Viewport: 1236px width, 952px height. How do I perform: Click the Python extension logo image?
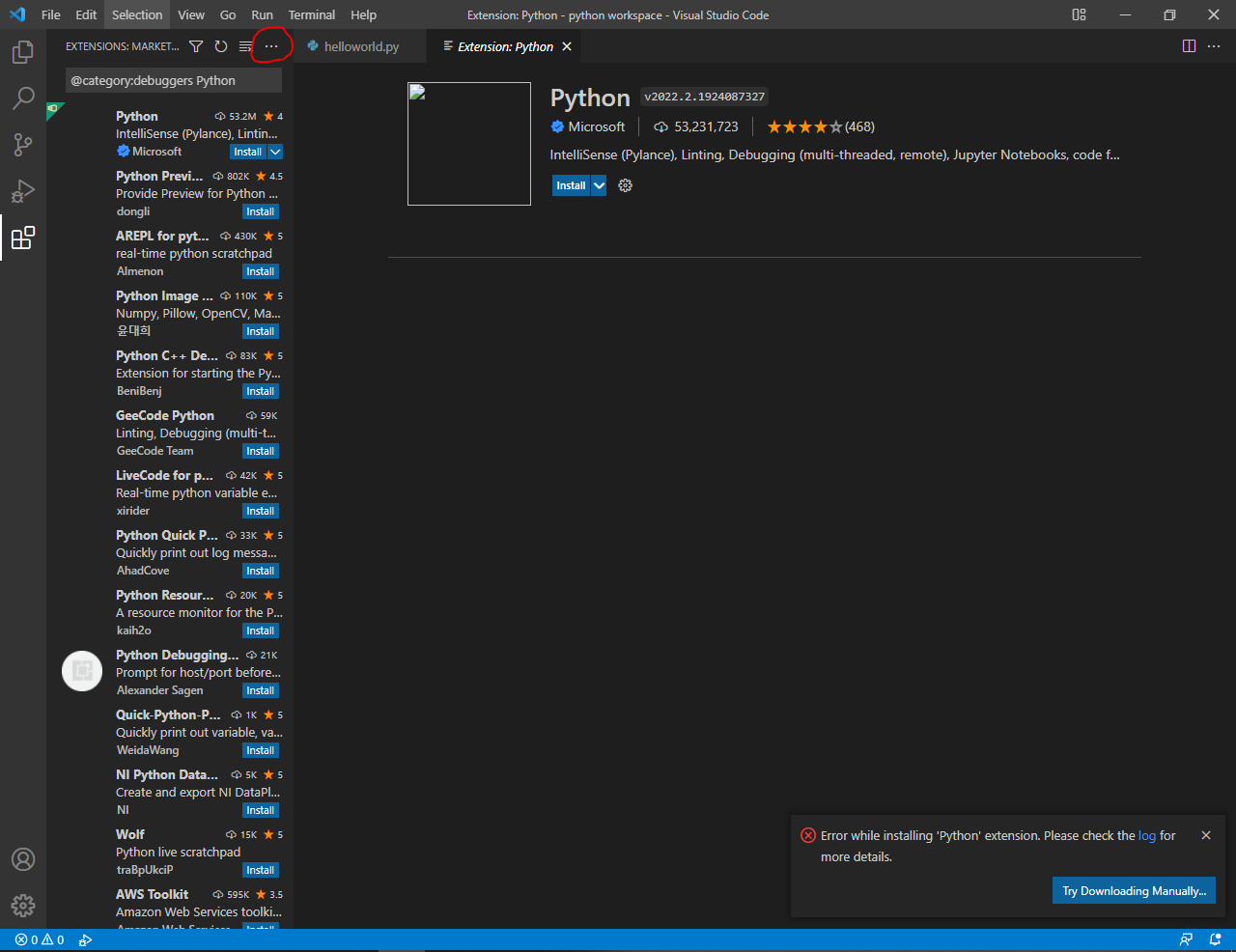(x=469, y=144)
